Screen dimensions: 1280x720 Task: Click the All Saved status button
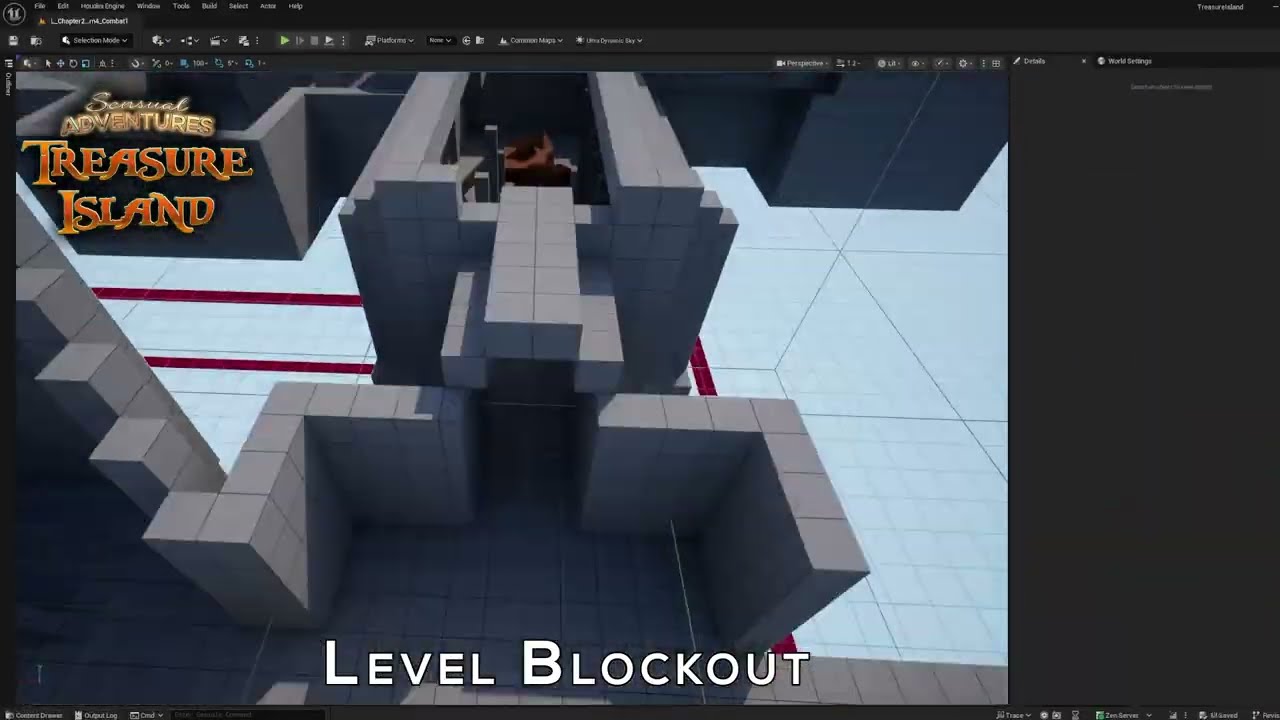coord(1219,715)
